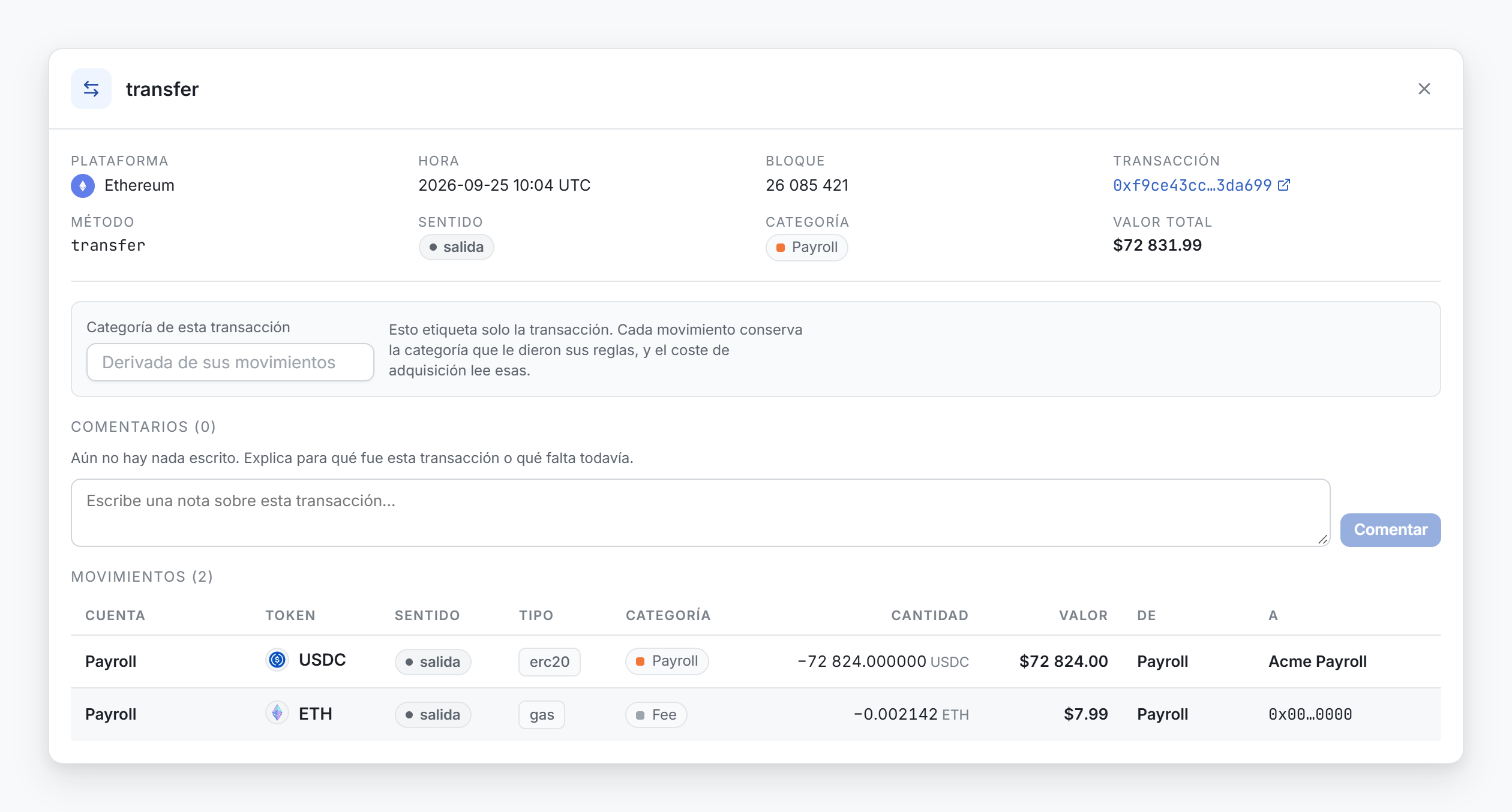The width and height of the screenshot is (1512, 812).
Task: Click the ETH token icon
Action: click(277, 713)
